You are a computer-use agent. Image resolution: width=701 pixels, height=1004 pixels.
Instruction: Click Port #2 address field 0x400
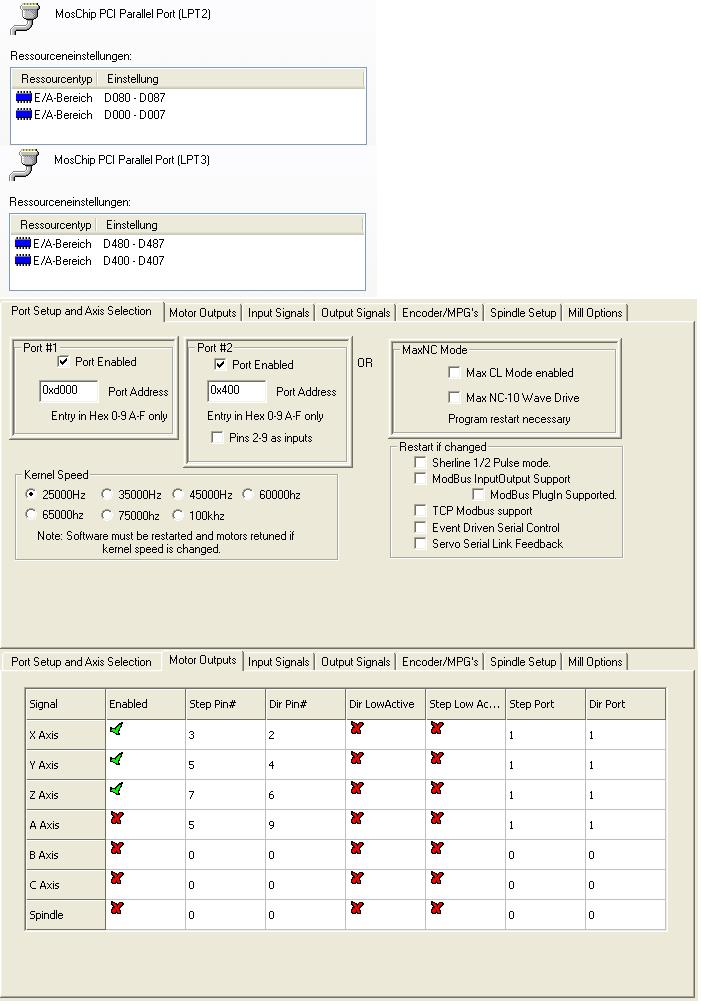236,391
